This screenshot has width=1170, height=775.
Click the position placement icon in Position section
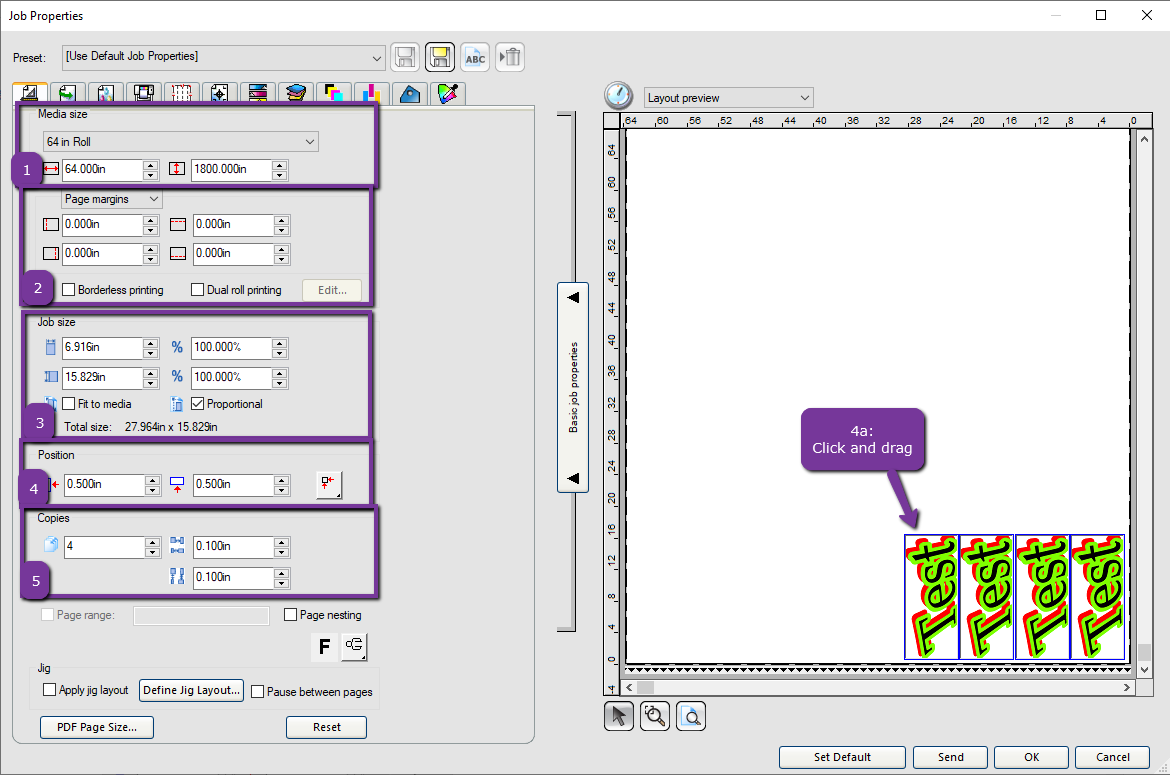pyautogui.click(x=329, y=484)
